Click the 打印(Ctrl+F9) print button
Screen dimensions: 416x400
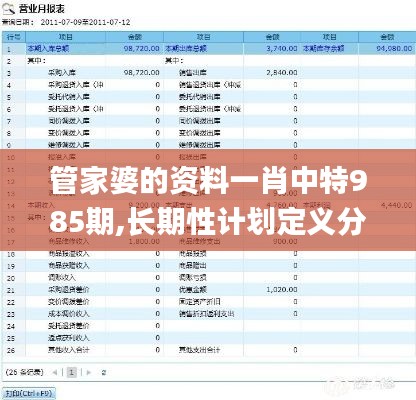[x=29, y=393]
